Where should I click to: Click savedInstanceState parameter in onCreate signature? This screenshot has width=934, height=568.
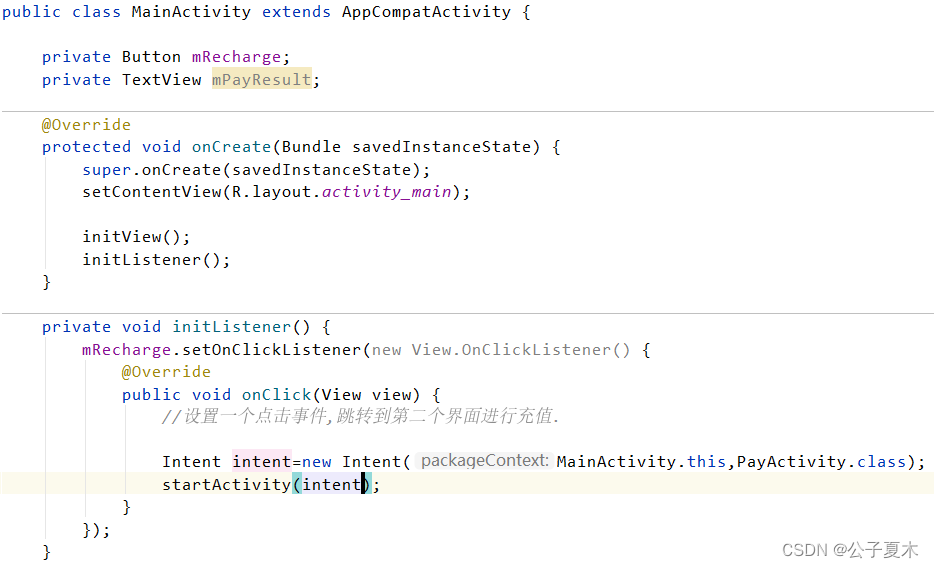click(x=441, y=147)
